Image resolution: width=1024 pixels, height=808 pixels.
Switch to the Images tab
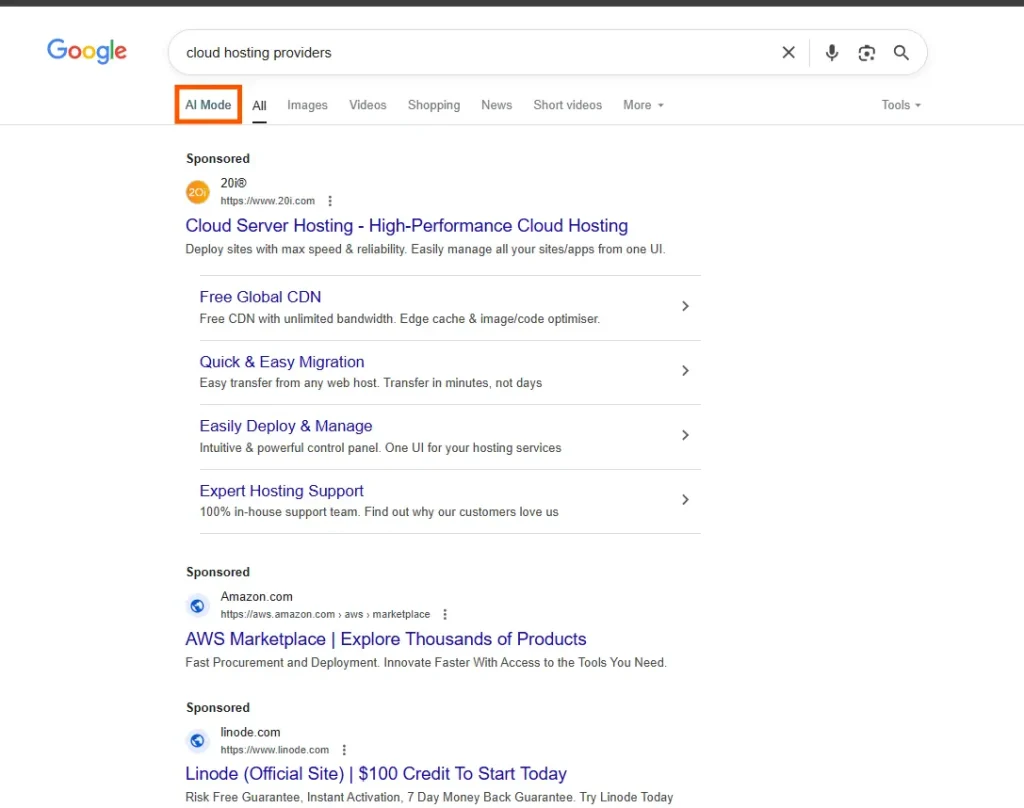(308, 105)
